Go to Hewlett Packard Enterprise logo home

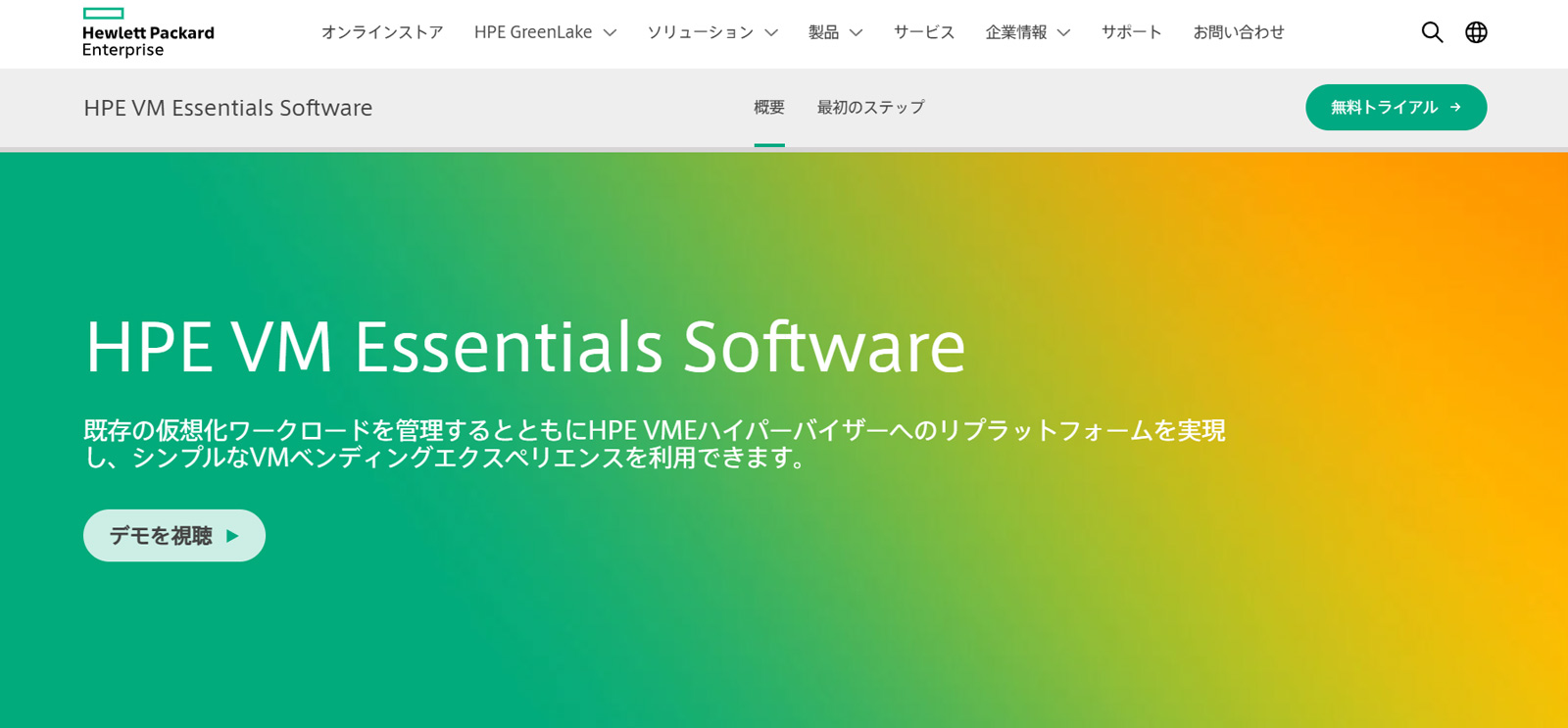tap(148, 33)
